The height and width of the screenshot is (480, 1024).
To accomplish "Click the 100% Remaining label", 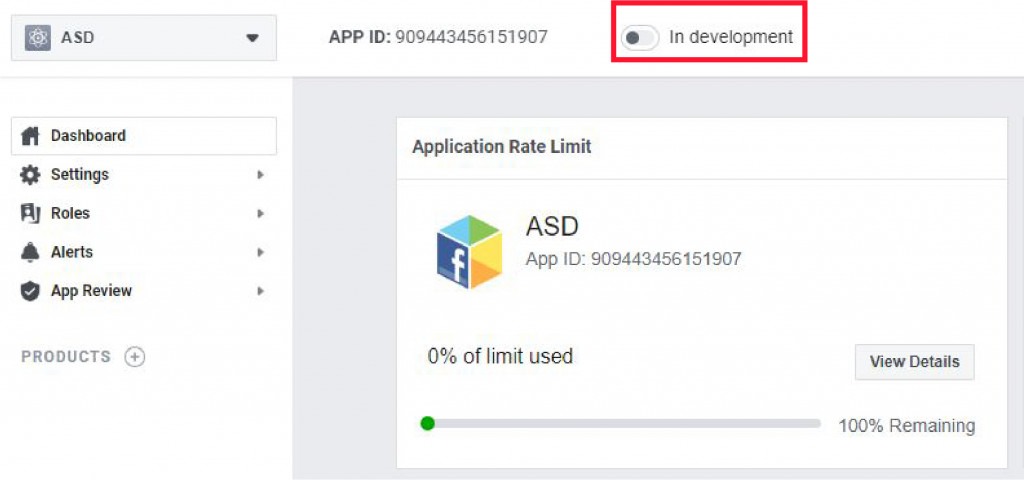I will (x=906, y=426).
